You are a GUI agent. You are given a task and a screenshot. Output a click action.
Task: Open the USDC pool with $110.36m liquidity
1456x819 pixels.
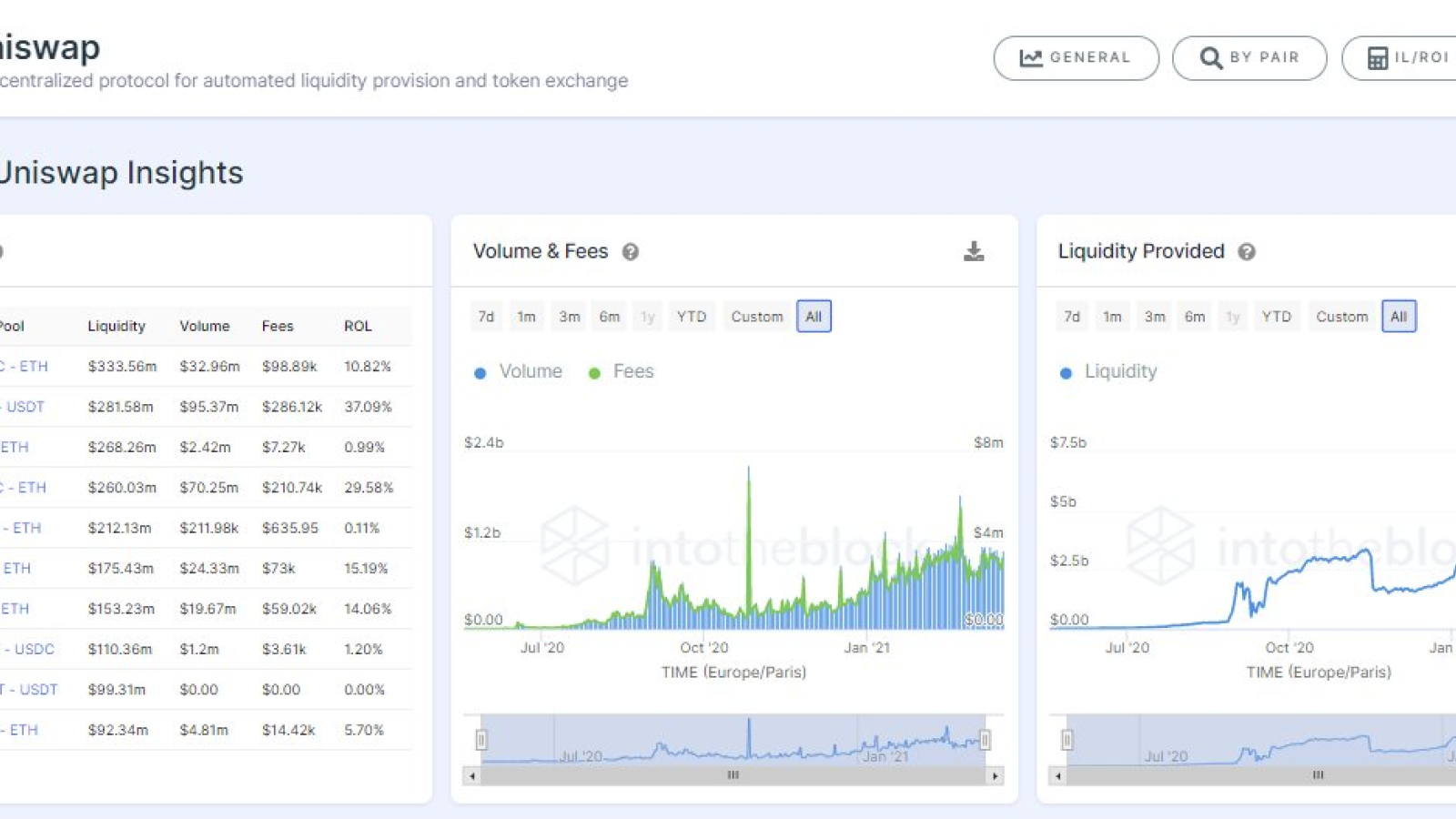[x=27, y=649]
